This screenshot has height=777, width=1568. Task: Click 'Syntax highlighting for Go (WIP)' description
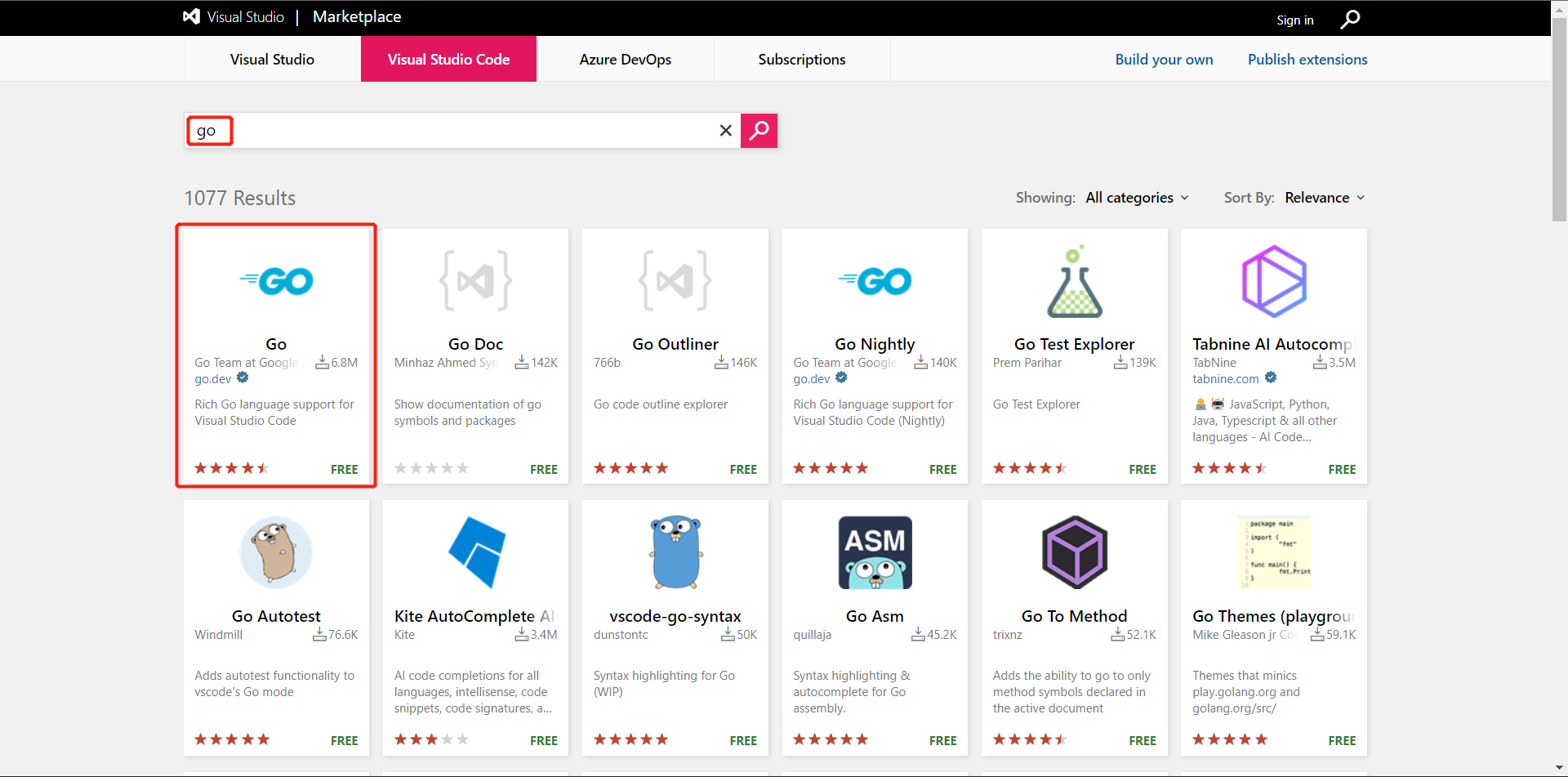(x=664, y=683)
